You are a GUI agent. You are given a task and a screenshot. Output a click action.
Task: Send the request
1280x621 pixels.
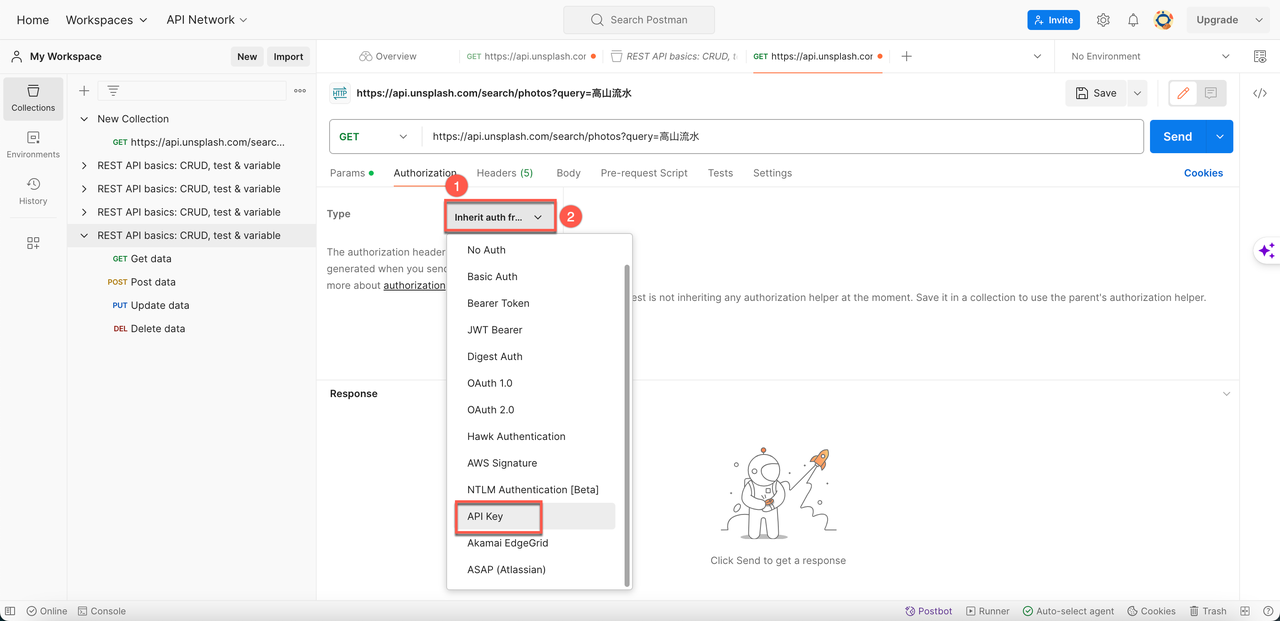coord(1178,137)
